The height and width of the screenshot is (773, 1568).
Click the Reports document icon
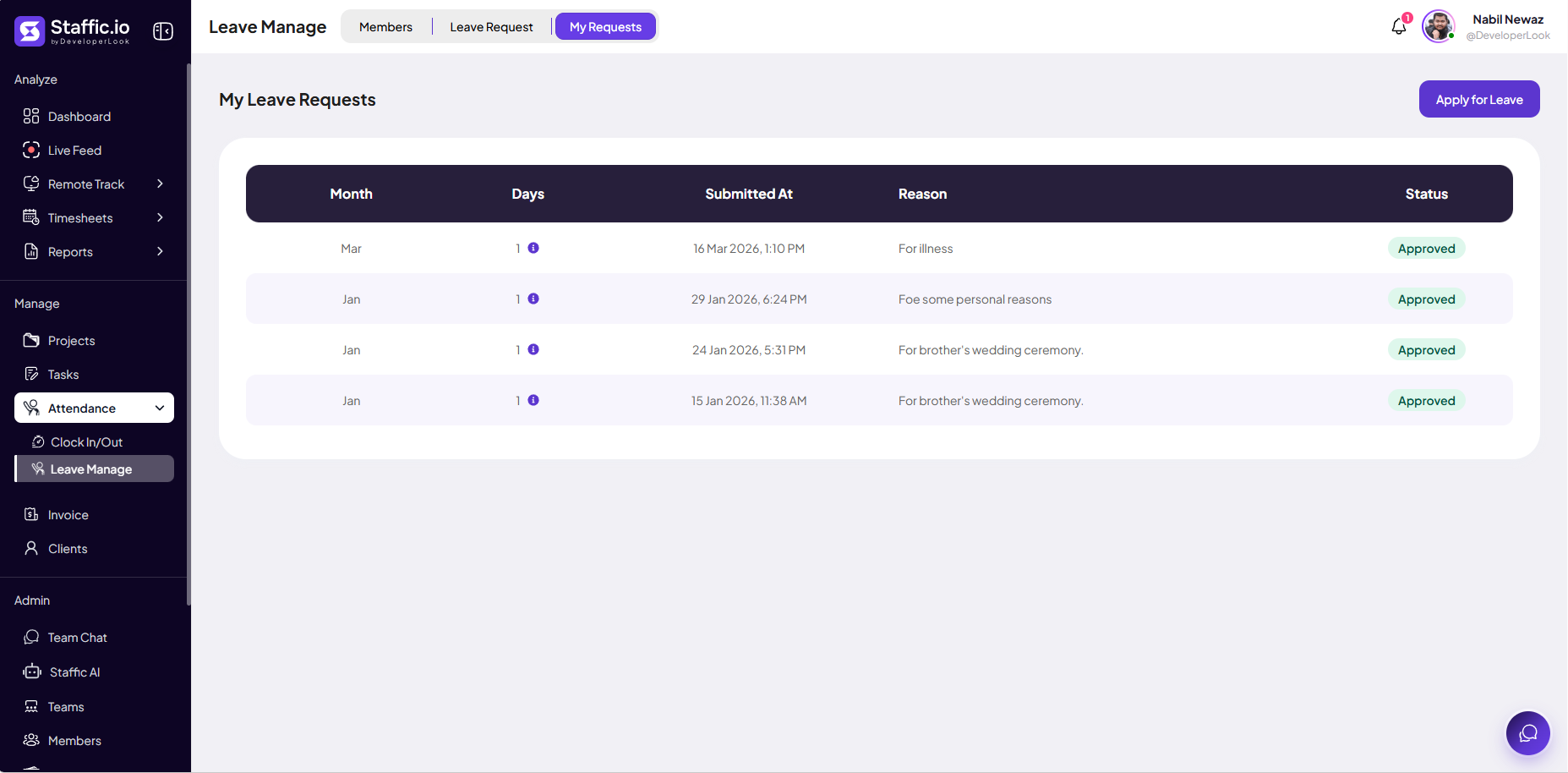click(x=31, y=251)
